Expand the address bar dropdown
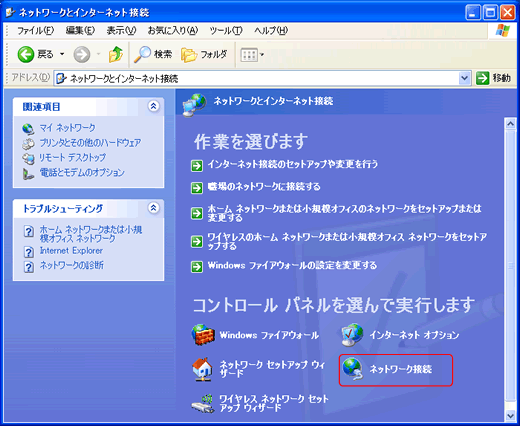The image size is (520, 426). (x=464, y=78)
